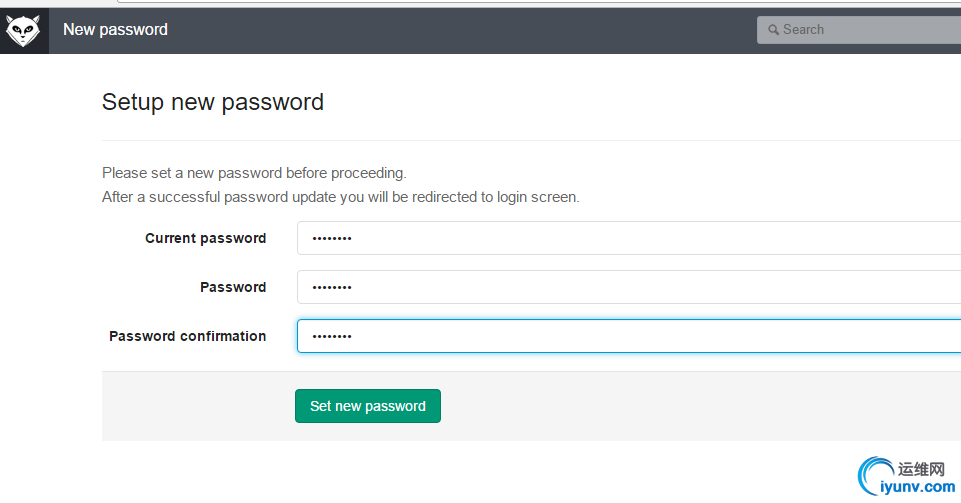The width and height of the screenshot is (961, 503).
Task: Select the Password input field
Action: 628,287
